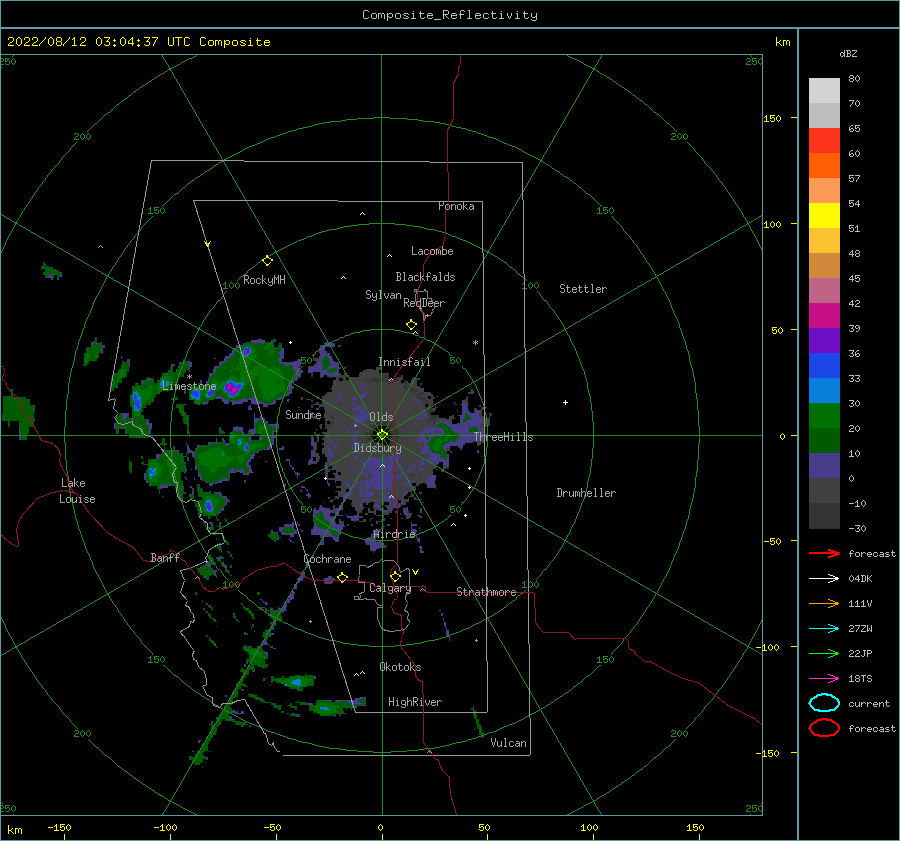Click the Stettler town label

point(583,289)
